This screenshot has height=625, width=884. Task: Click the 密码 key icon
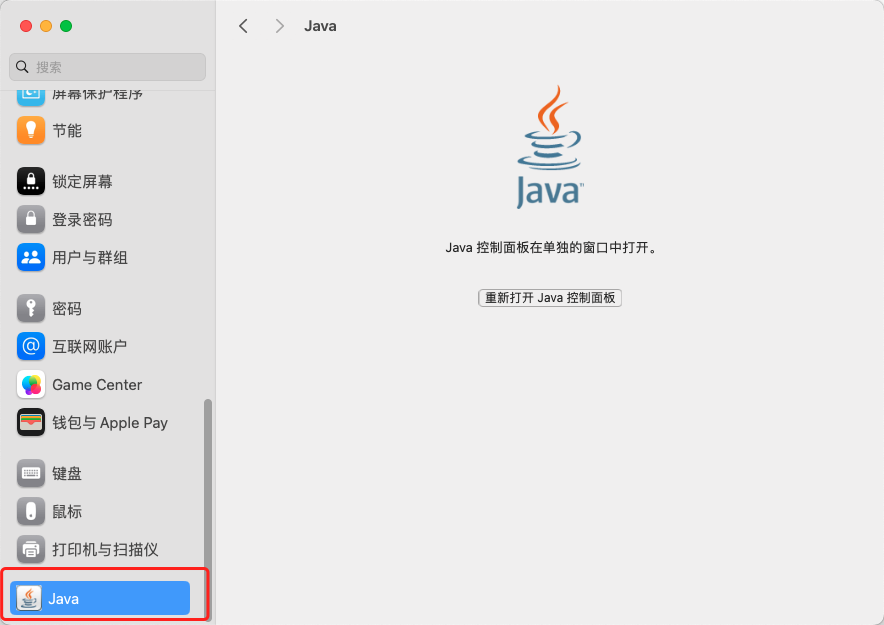(31, 308)
